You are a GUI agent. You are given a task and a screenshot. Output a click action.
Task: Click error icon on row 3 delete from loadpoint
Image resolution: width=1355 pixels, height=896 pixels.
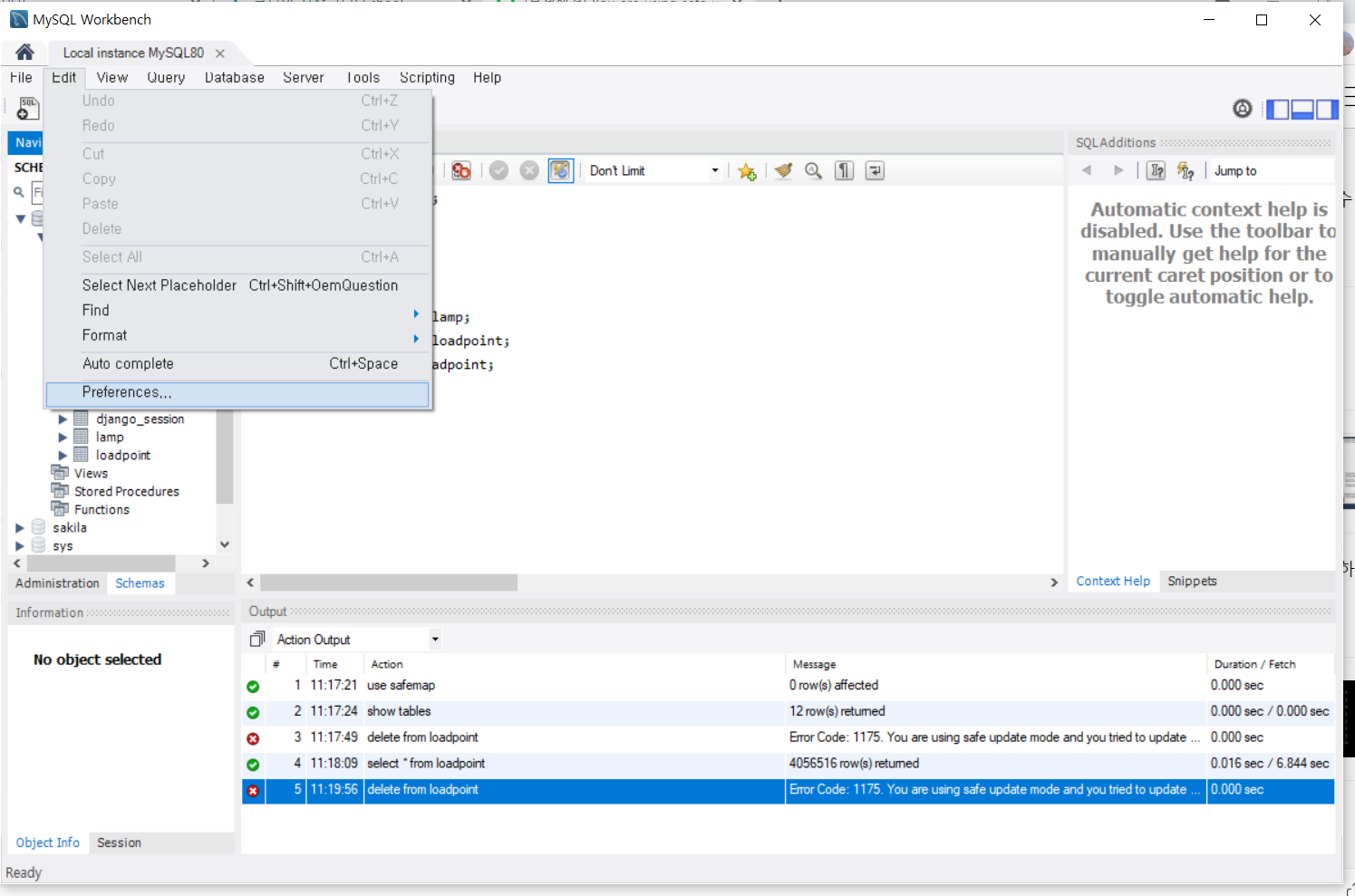(253, 739)
